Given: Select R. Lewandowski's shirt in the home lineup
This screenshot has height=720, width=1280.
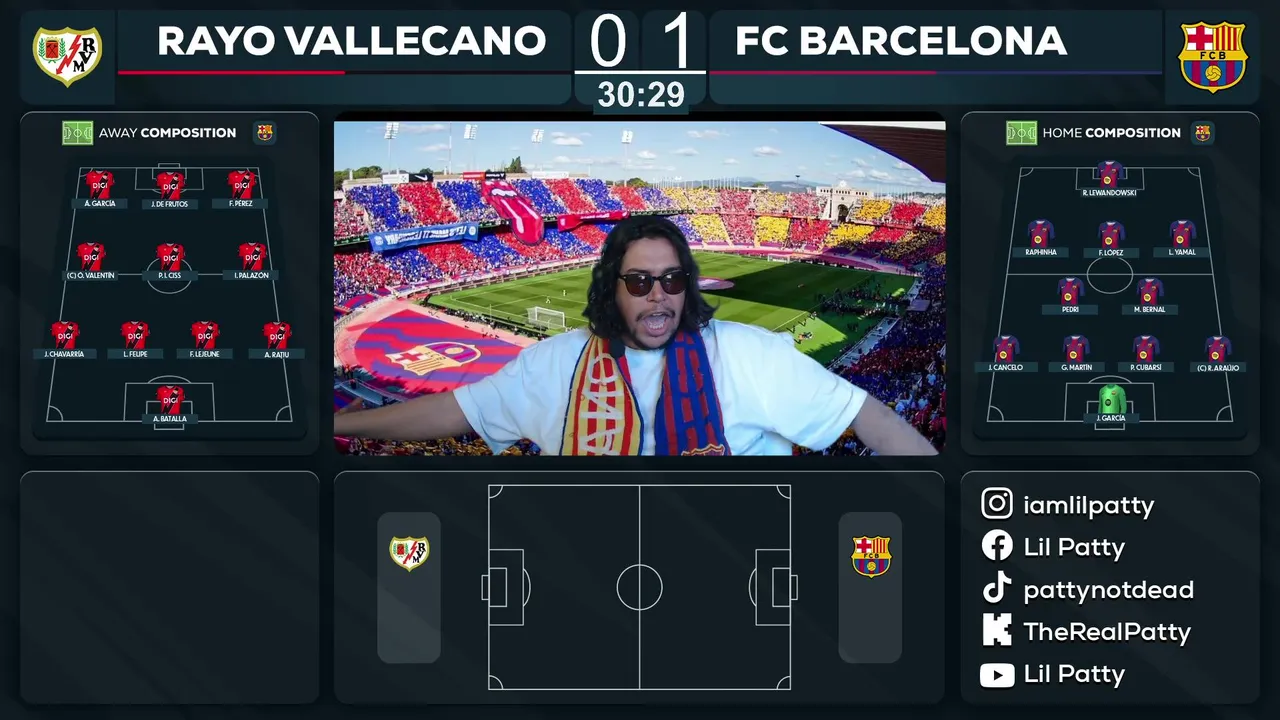Looking at the screenshot, I should pyautogui.click(x=1109, y=174).
